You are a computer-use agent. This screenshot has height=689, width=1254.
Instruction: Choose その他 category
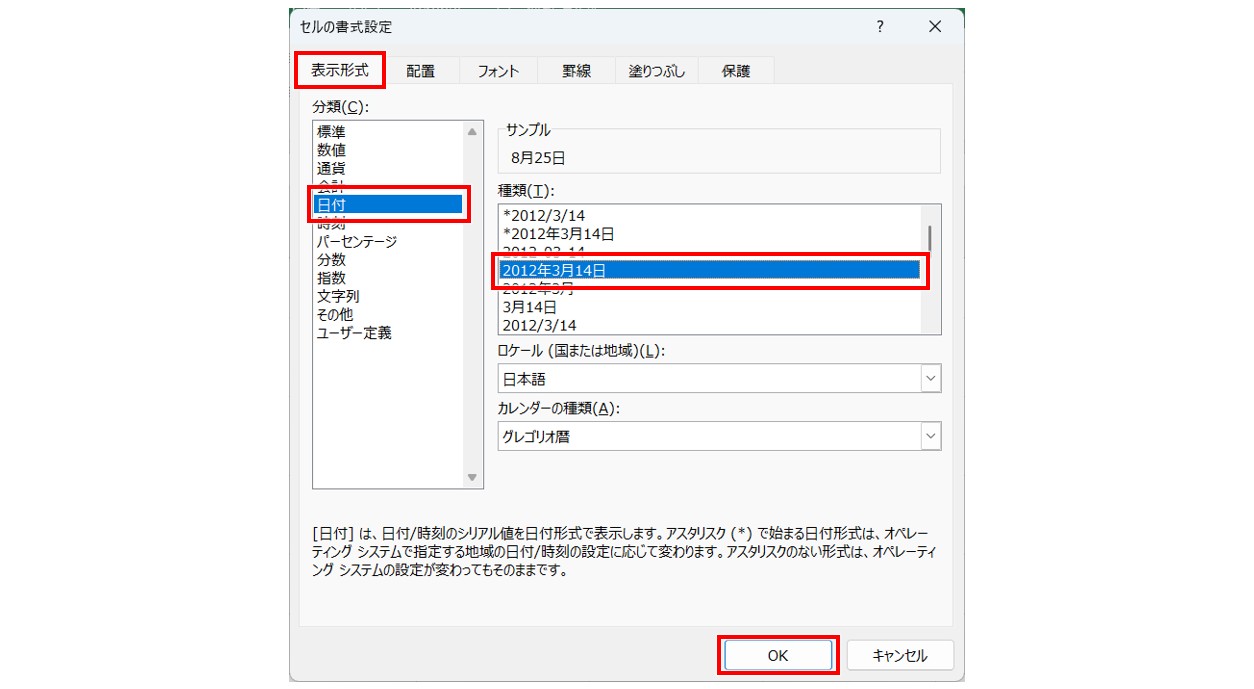(388, 314)
